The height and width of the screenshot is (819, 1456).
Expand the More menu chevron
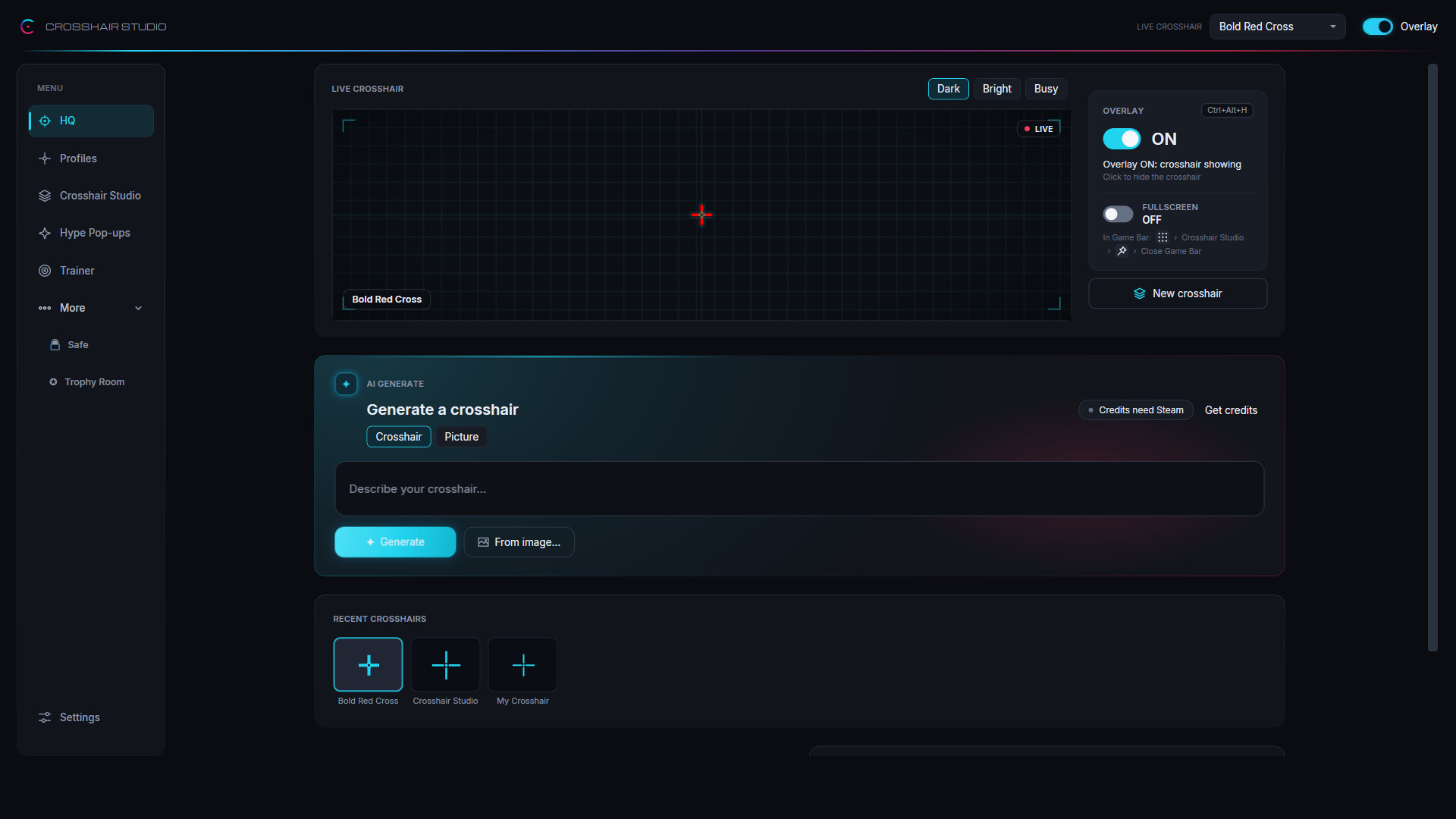138,308
